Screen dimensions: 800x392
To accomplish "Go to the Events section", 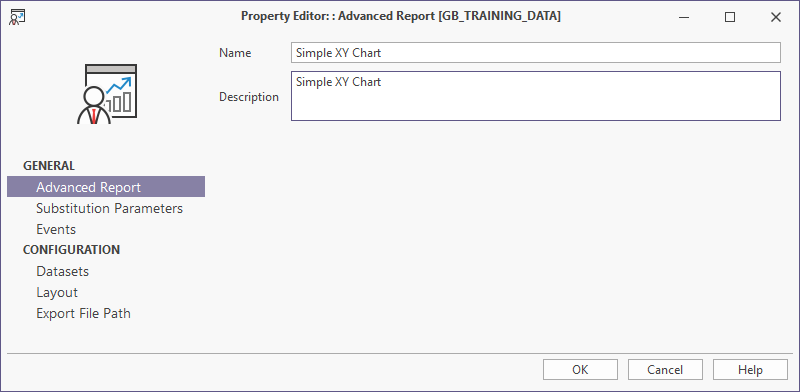I will (56, 229).
